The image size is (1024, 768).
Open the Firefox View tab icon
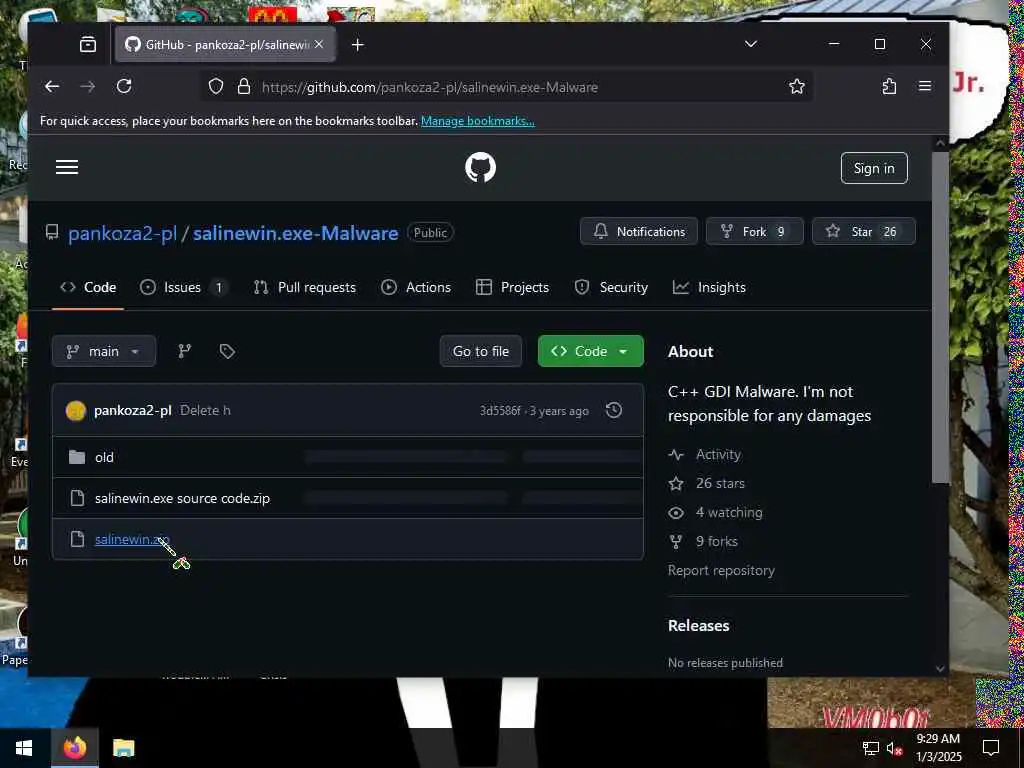pyautogui.click(x=88, y=44)
